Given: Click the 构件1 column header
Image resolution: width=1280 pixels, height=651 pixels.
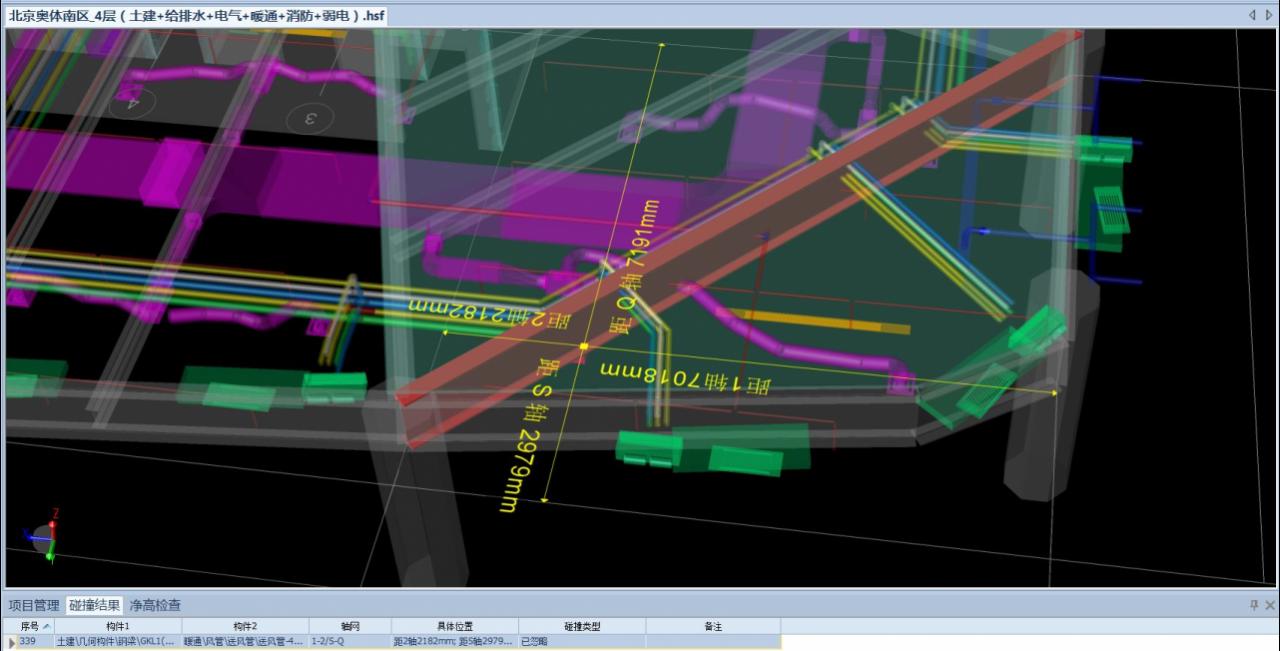Looking at the screenshot, I should pos(118,626).
